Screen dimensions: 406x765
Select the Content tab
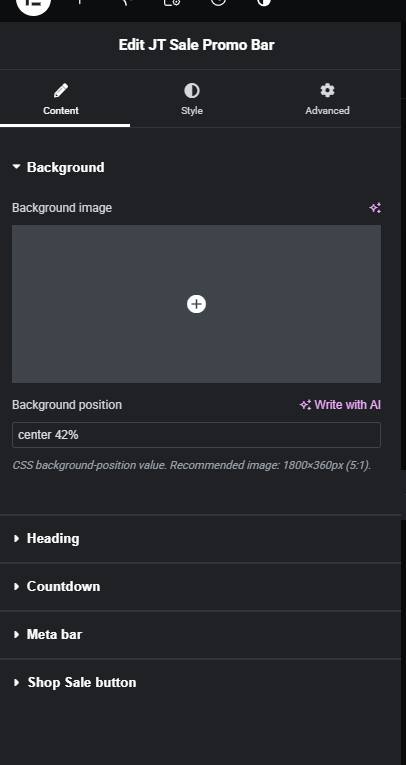pyautogui.click(x=61, y=99)
